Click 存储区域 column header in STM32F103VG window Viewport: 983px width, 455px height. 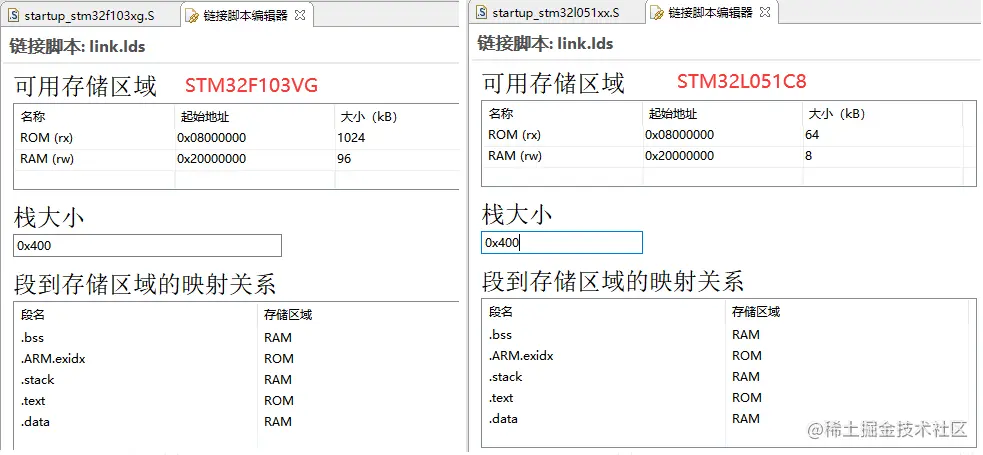tap(288, 315)
